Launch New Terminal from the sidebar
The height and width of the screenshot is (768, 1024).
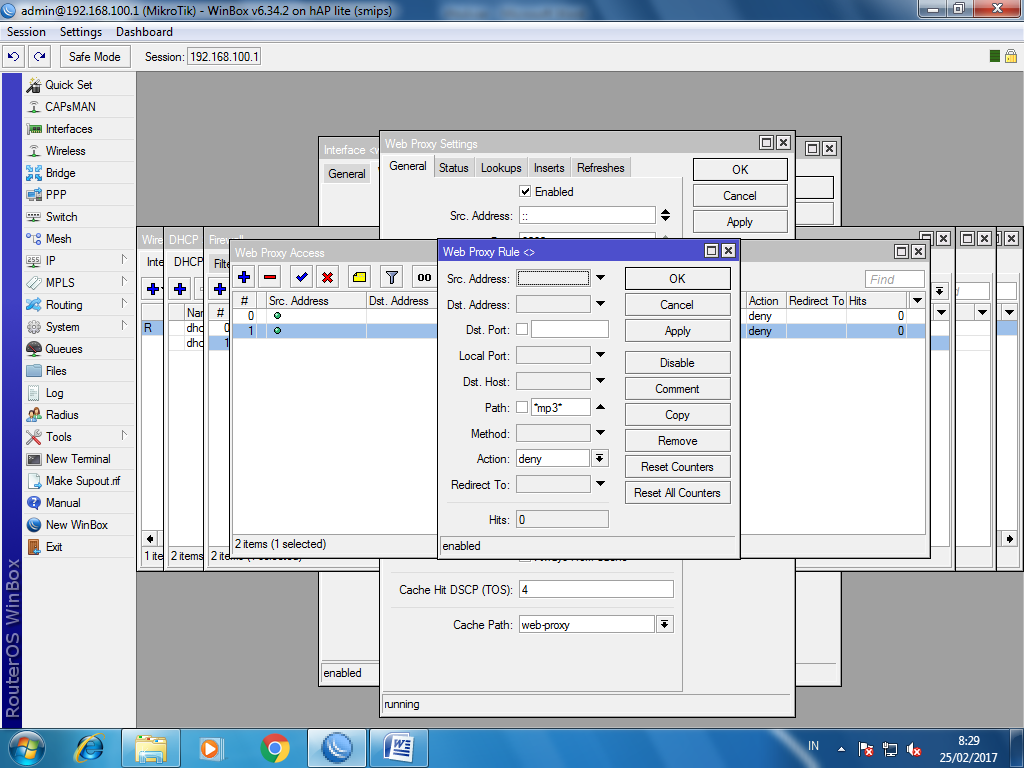pyautogui.click(x=78, y=459)
